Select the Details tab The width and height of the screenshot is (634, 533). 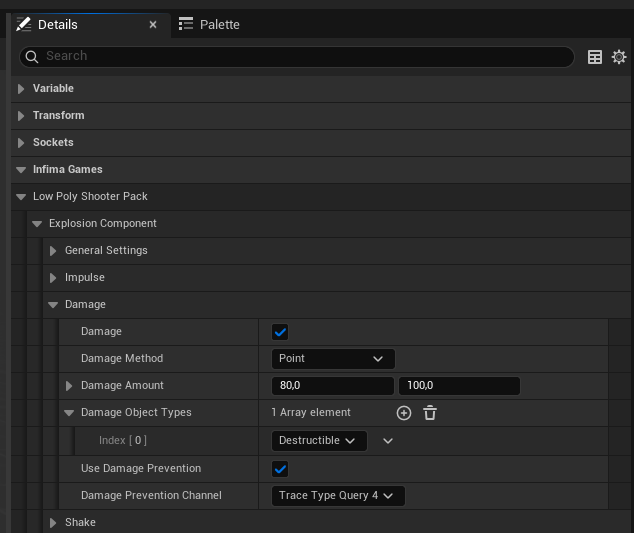click(x=58, y=25)
